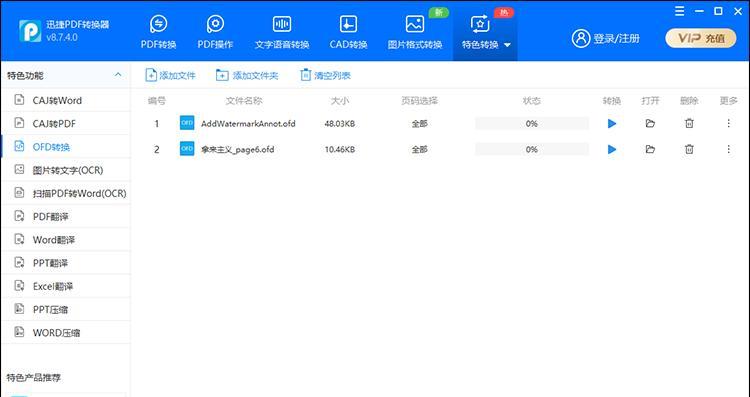Screen dimensions: 750x397
Task: Select PPT翻译 in sidebar
Action: point(66,263)
